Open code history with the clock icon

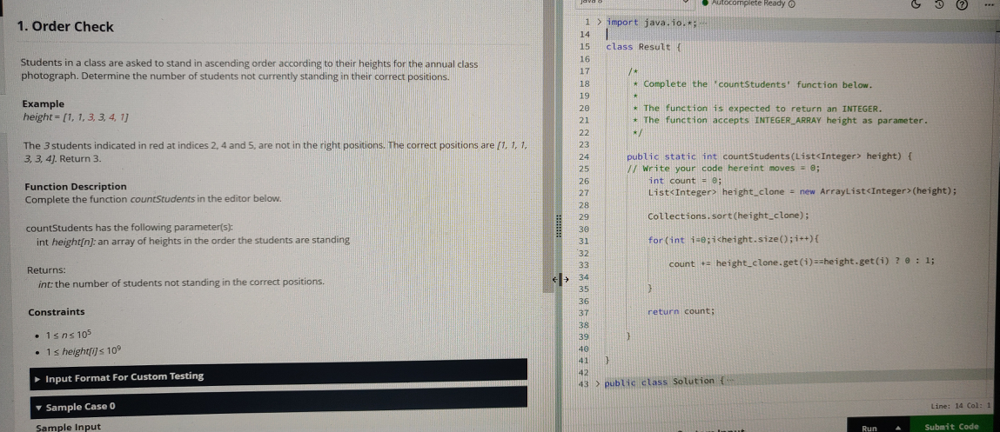point(940,4)
